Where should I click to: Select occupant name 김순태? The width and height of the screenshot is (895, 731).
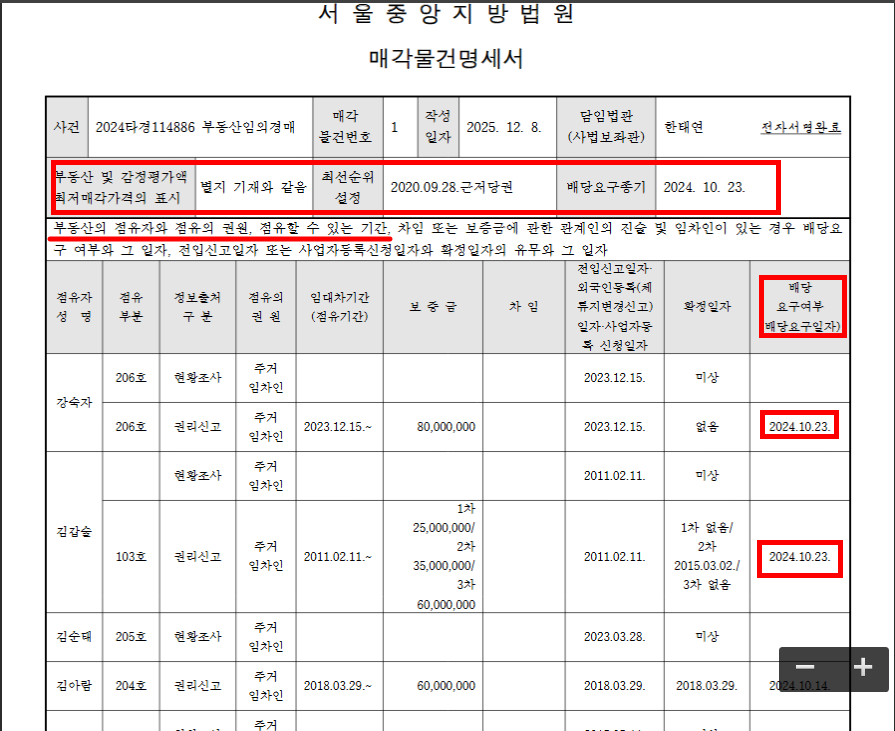point(74,637)
